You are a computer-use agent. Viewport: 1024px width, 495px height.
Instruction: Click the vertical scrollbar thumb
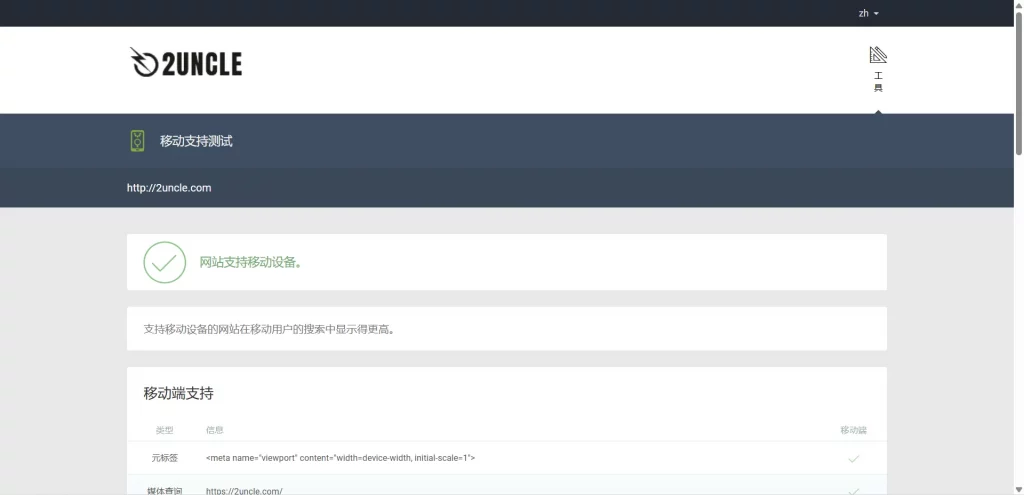pyautogui.click(x=1018, y=80)
